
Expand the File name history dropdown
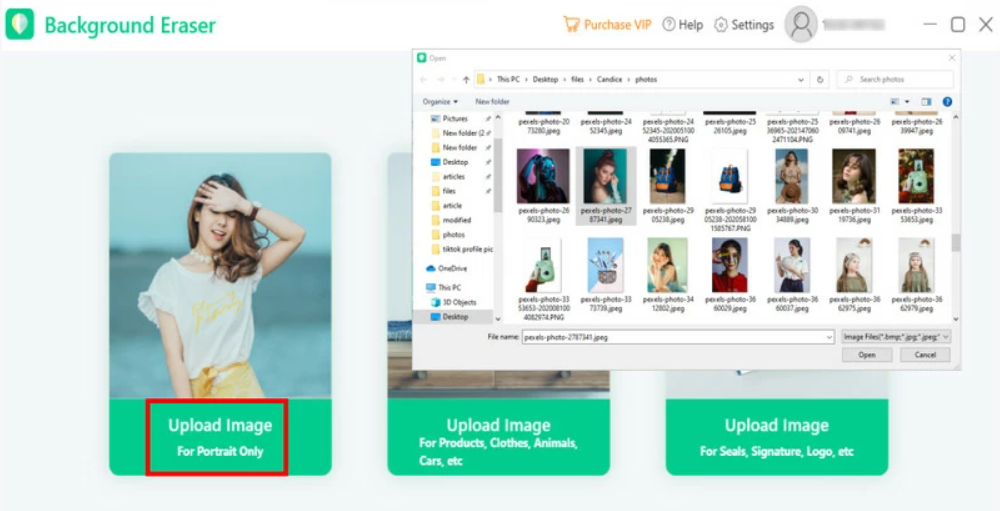click(829, 338)
